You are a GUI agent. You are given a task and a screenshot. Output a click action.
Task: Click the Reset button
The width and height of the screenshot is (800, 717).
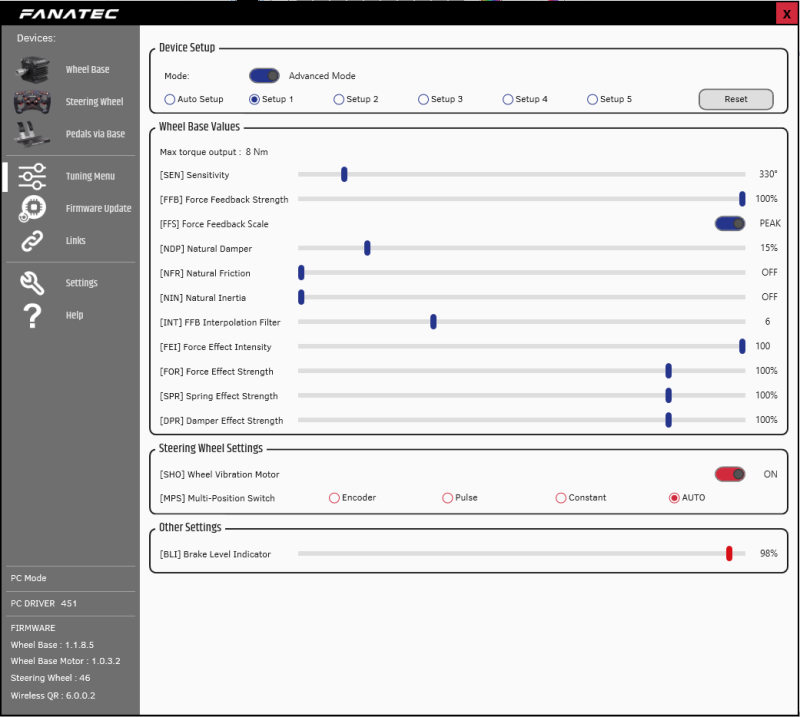pos(736,99)
